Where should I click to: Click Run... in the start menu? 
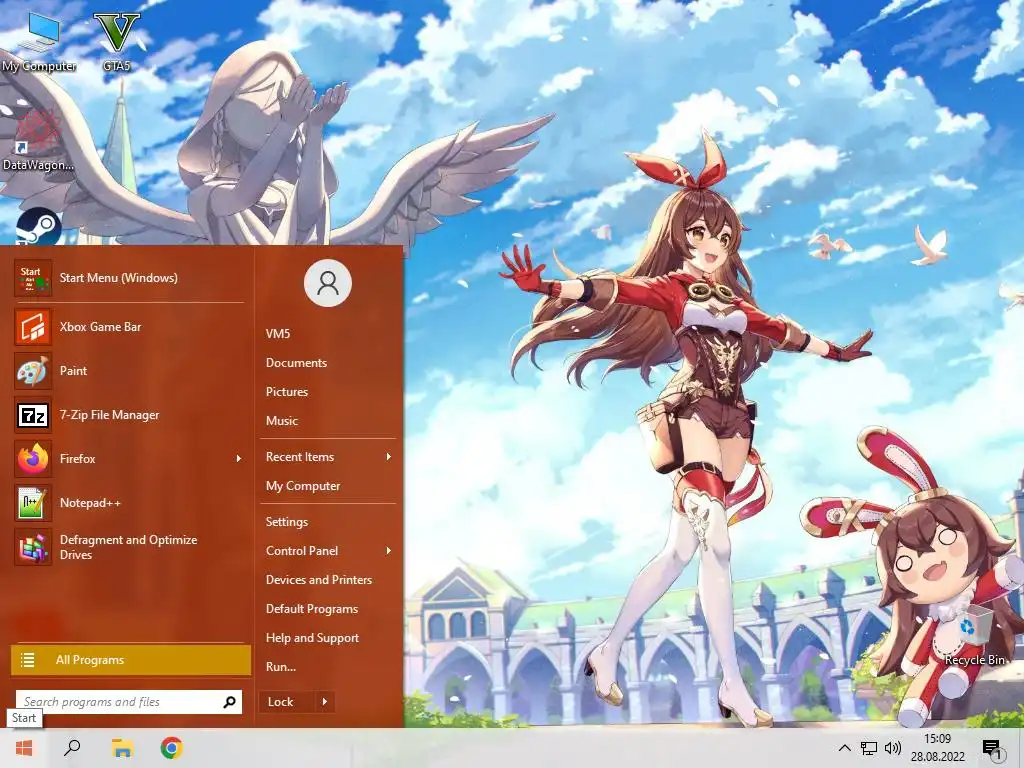coord(281,667)
